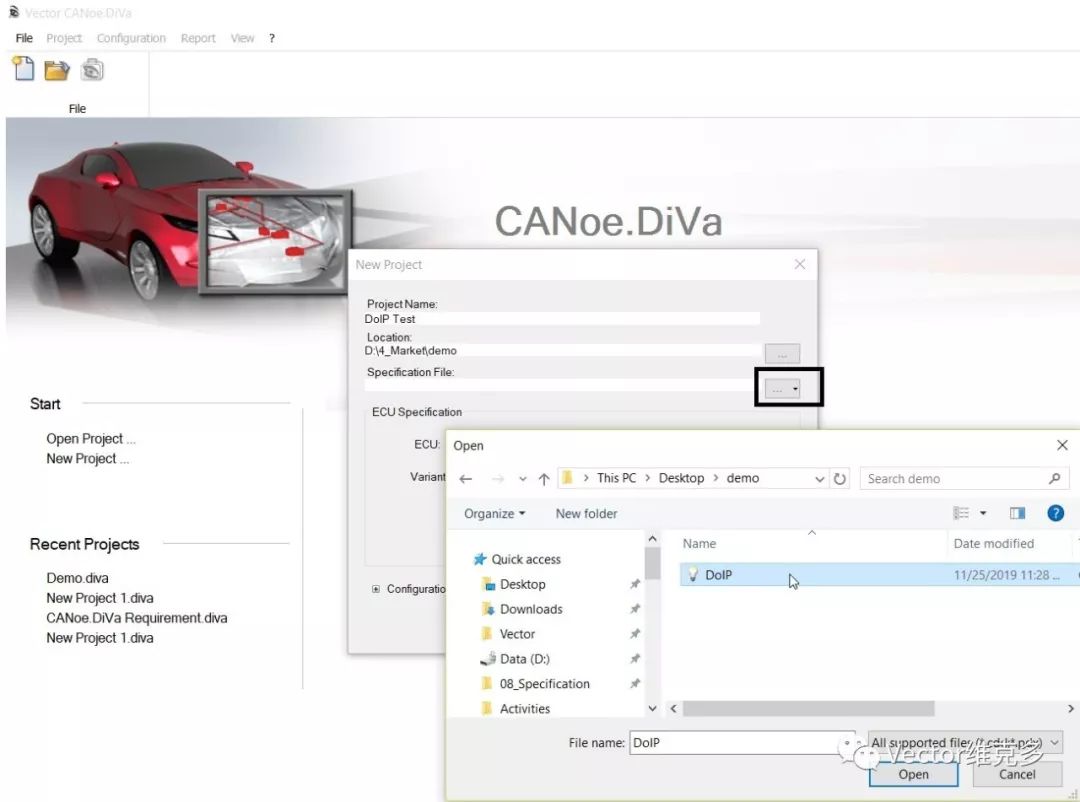Screen dimensions: 1080x802
Task: Click the blue help icon
Action: [x=1055, y=513]
